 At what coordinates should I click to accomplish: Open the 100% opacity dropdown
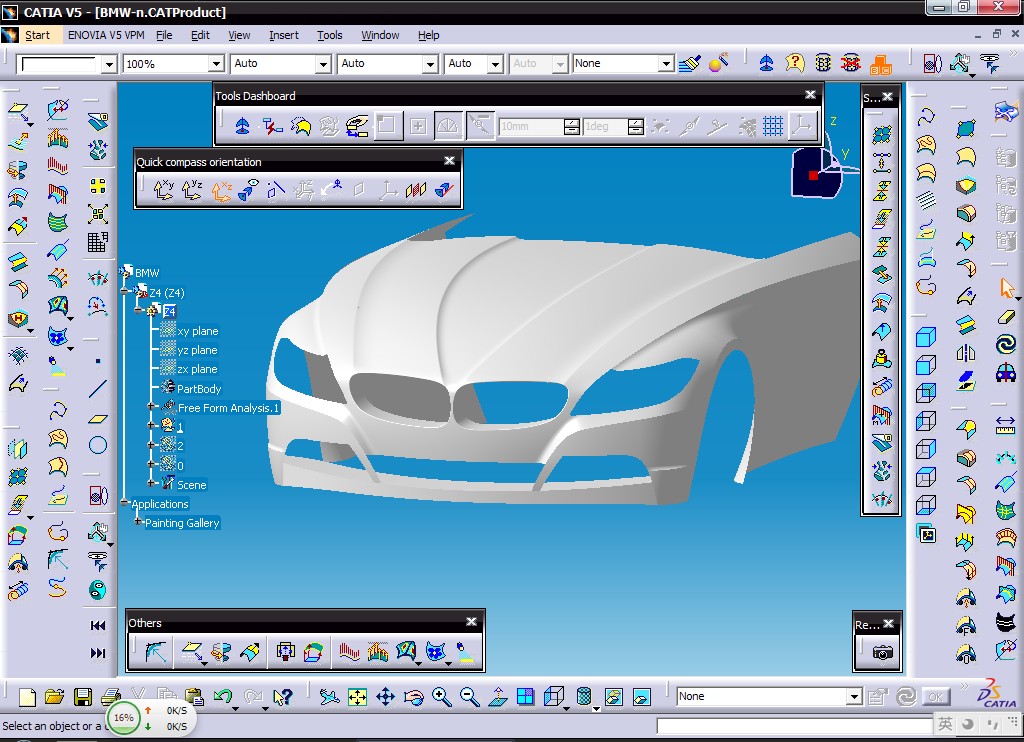216,64
